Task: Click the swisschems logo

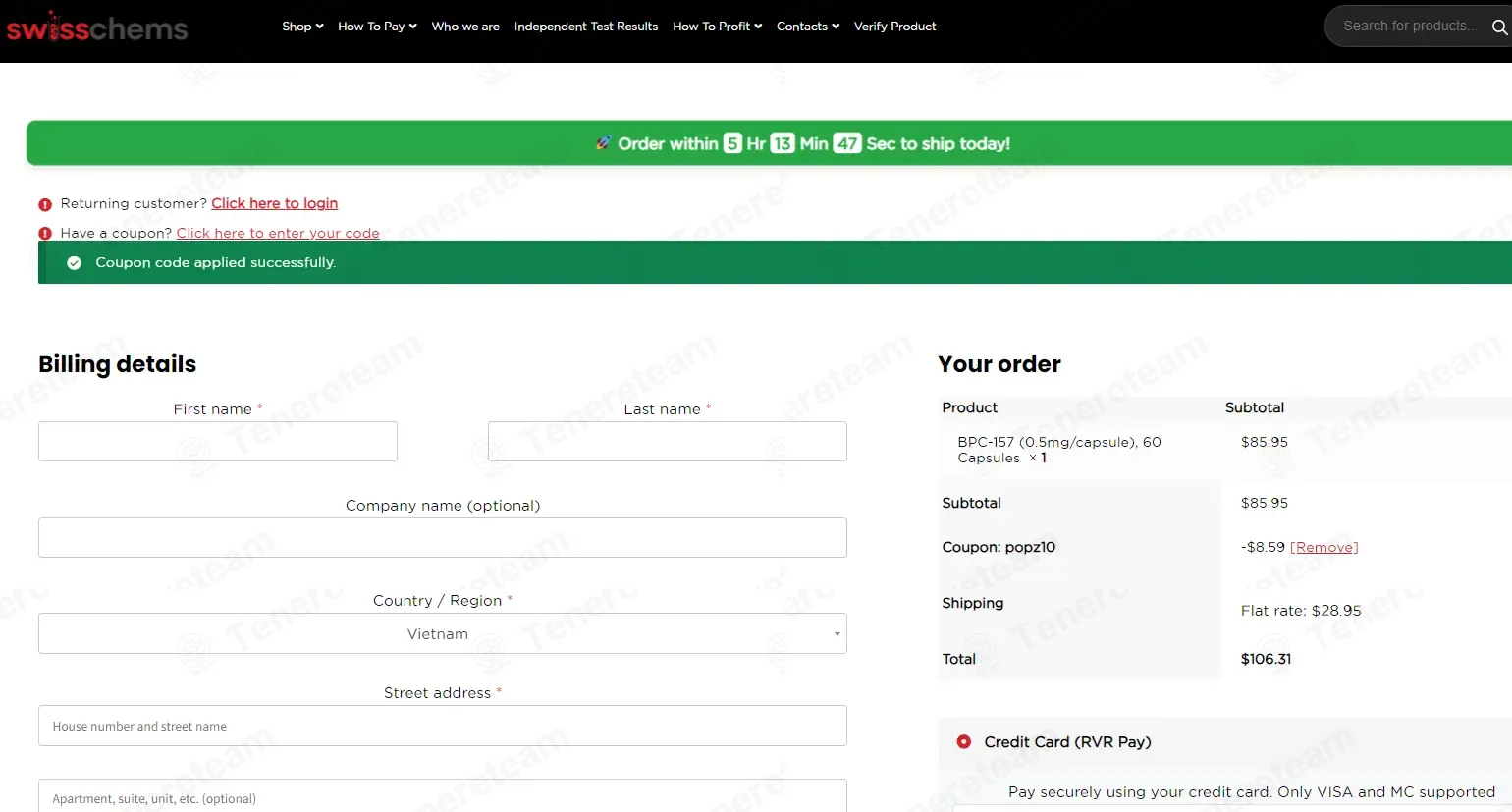Action: (x=96, y=27)
